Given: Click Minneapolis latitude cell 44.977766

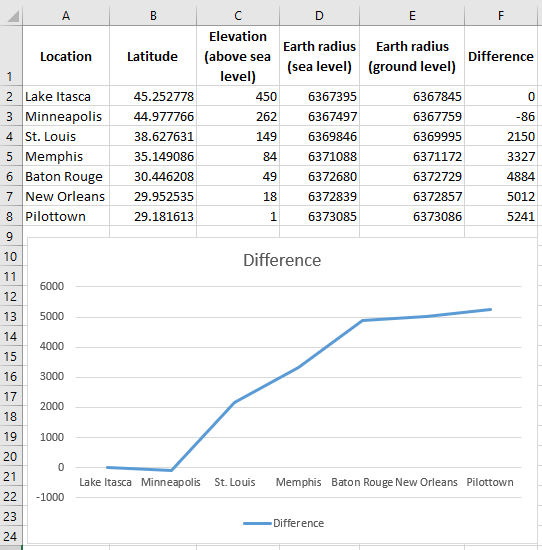Looking at the screenshot, I should 153,116.
